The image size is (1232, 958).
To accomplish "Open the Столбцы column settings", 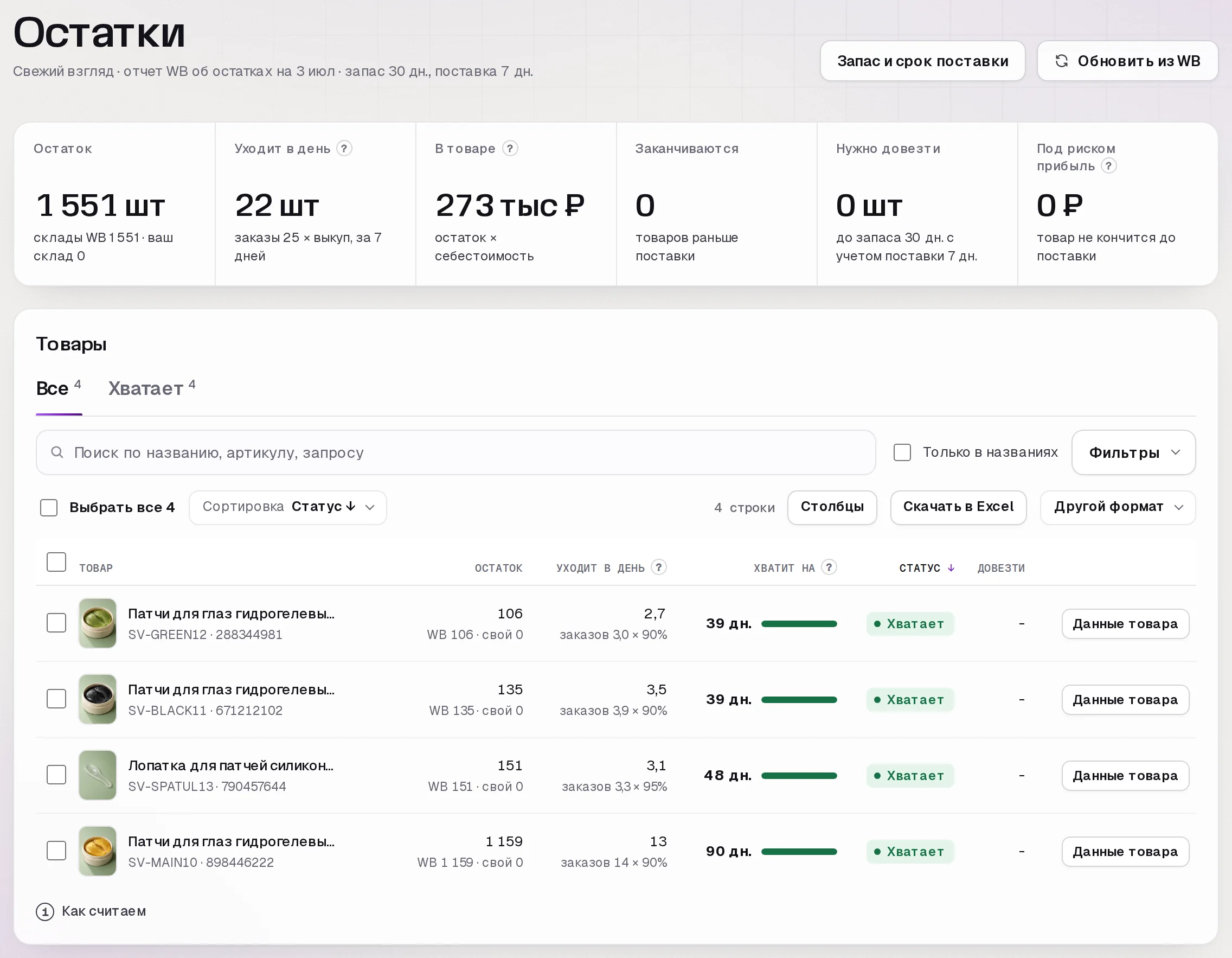I will tap(832, 507).
